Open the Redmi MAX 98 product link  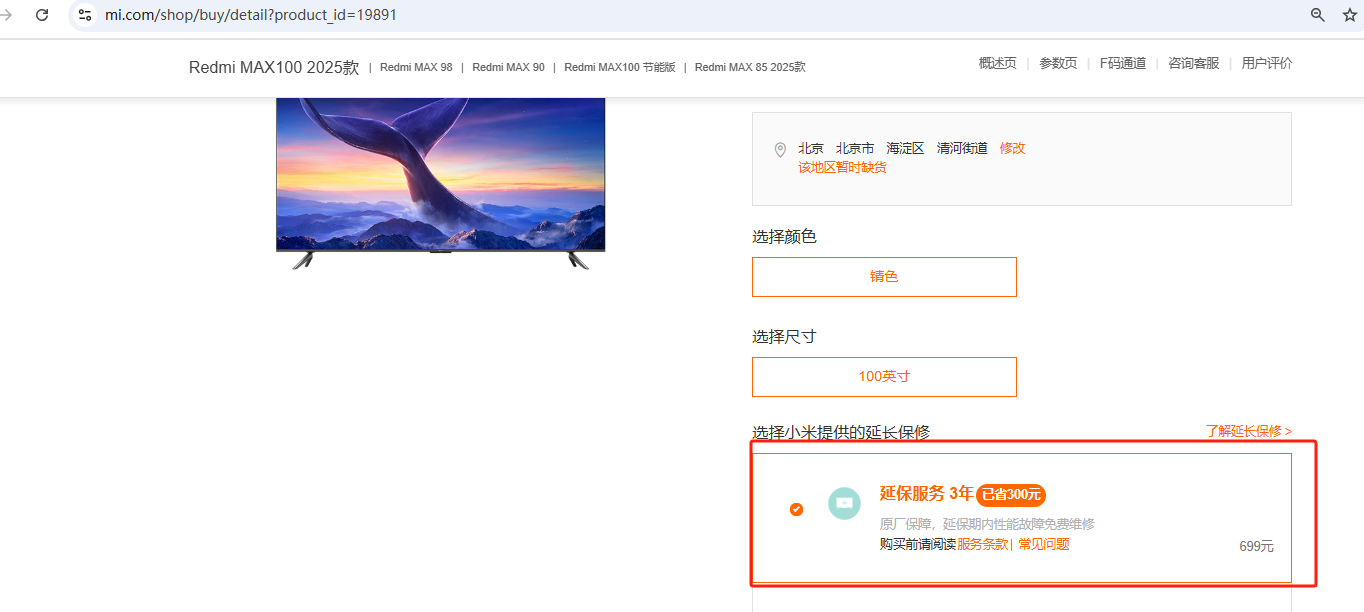416,67
